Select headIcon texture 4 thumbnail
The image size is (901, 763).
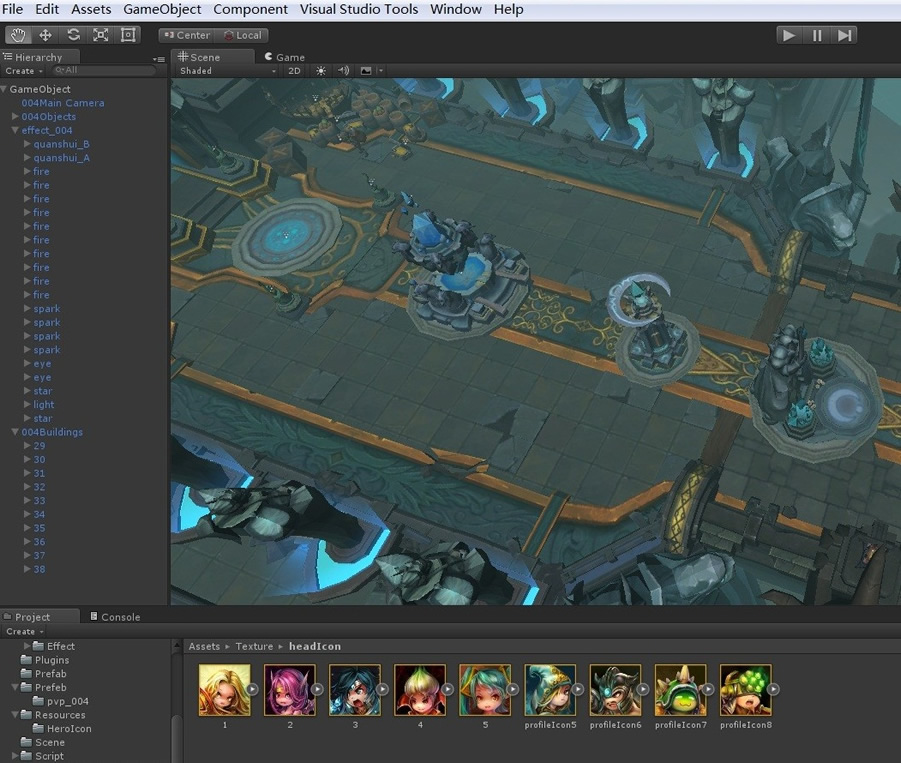tap(420, 690)
